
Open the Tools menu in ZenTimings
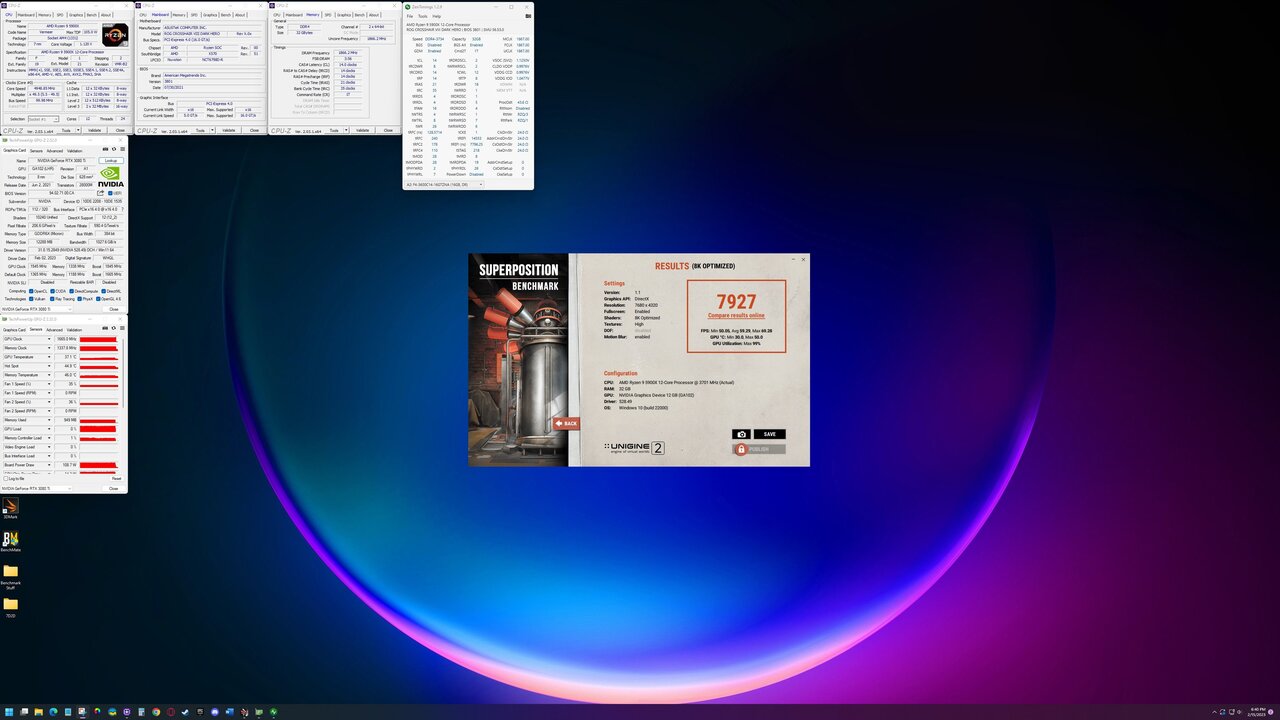(x=421, y=16)
